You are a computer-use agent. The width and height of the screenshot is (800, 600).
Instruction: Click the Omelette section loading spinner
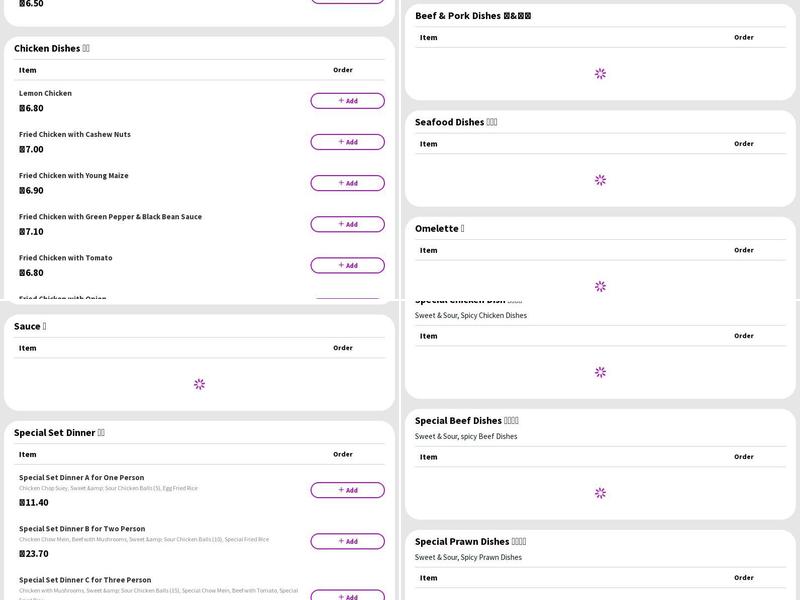click(600, 286)
